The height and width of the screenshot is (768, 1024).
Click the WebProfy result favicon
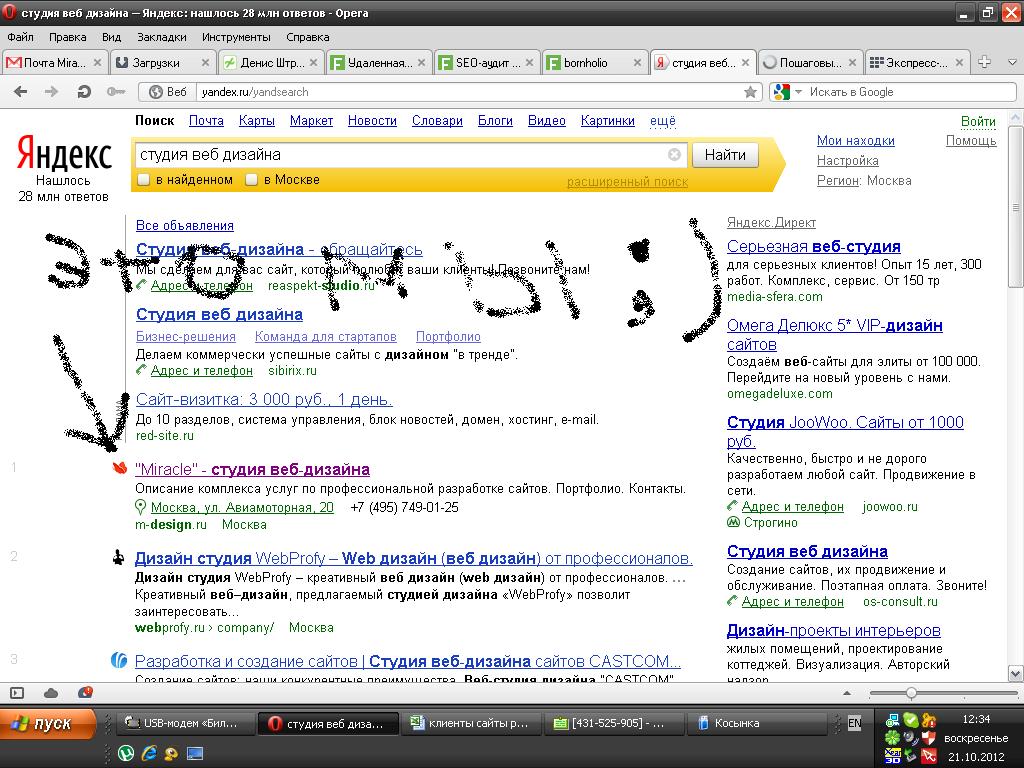(118, 557)
